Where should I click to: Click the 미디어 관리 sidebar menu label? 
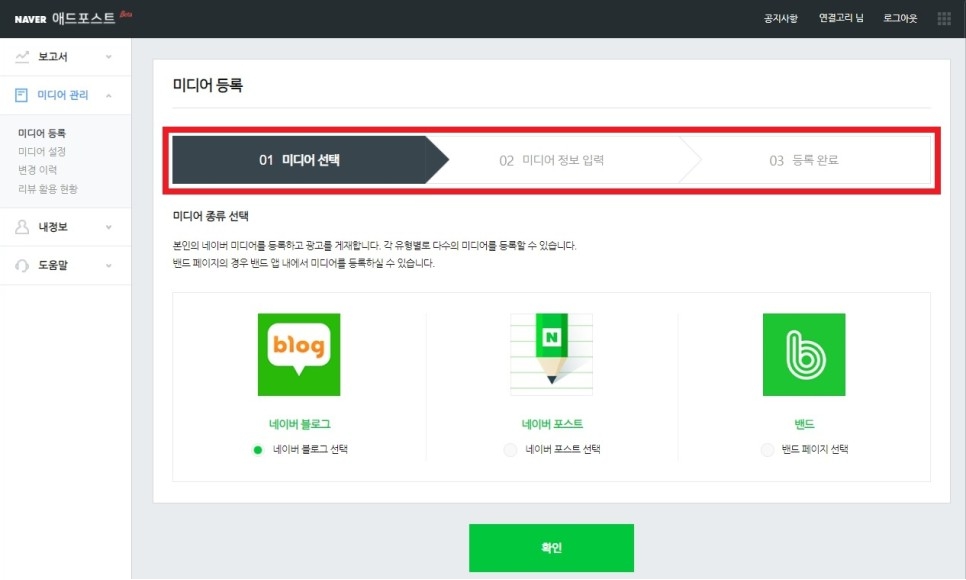point(63,95)
